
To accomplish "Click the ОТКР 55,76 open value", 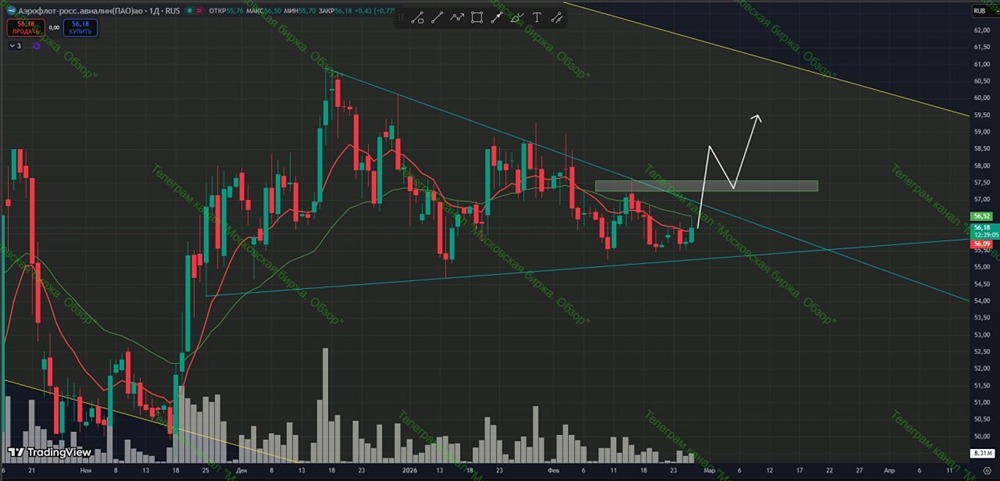I will point(226,11).
